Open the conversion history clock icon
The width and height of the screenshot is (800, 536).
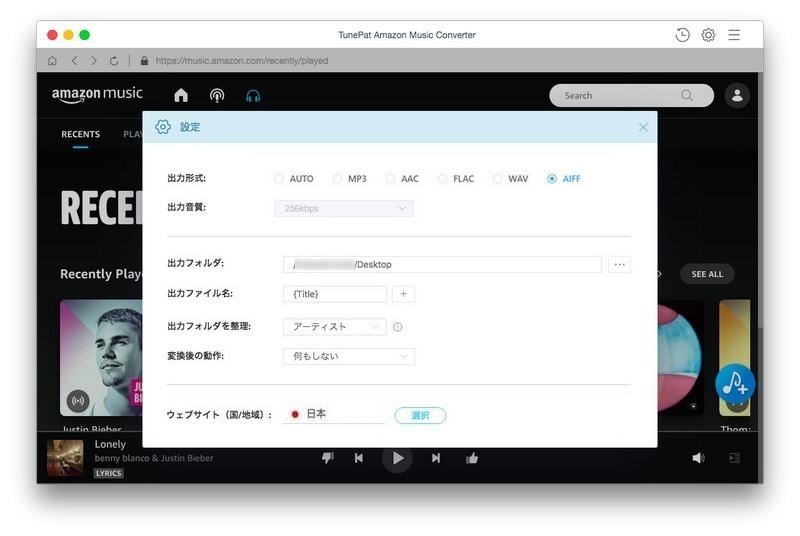tap(682, 35)
